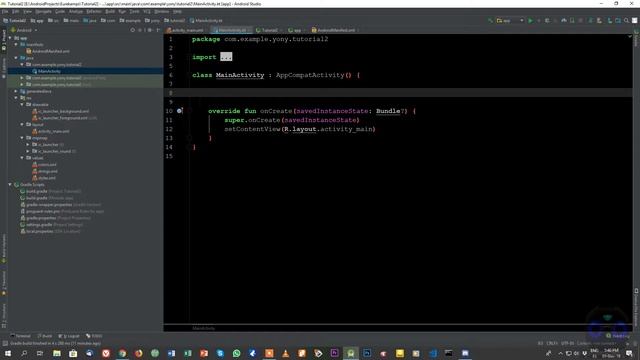Viewport: 640px width, 360px height.
Task: Click MainActivity in the bottom editor breadcrumb
Action: click(x=203, y=328)
